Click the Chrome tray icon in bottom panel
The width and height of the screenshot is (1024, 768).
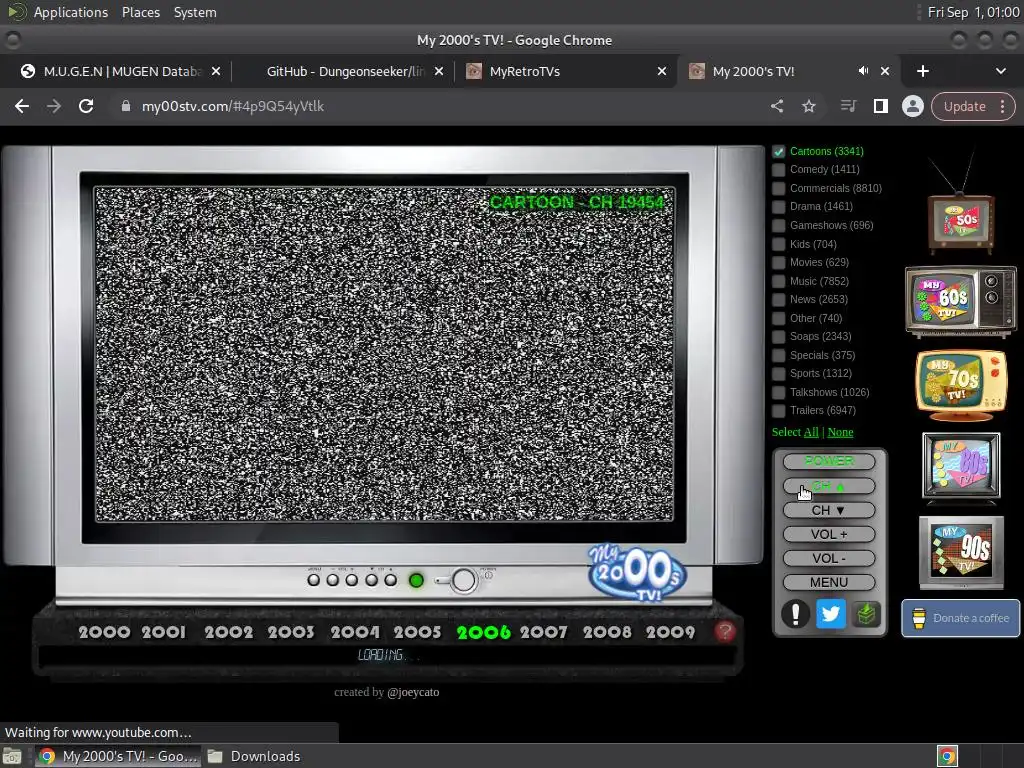point(947,756)
